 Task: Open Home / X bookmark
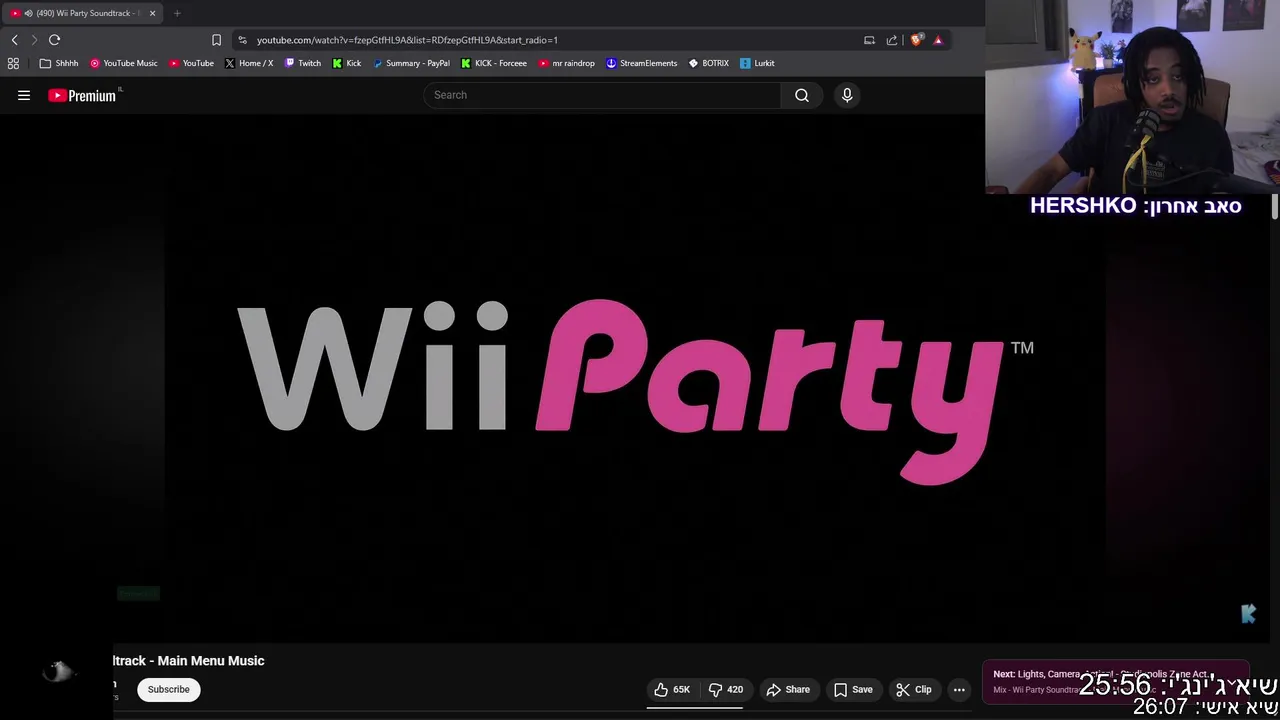249,63
